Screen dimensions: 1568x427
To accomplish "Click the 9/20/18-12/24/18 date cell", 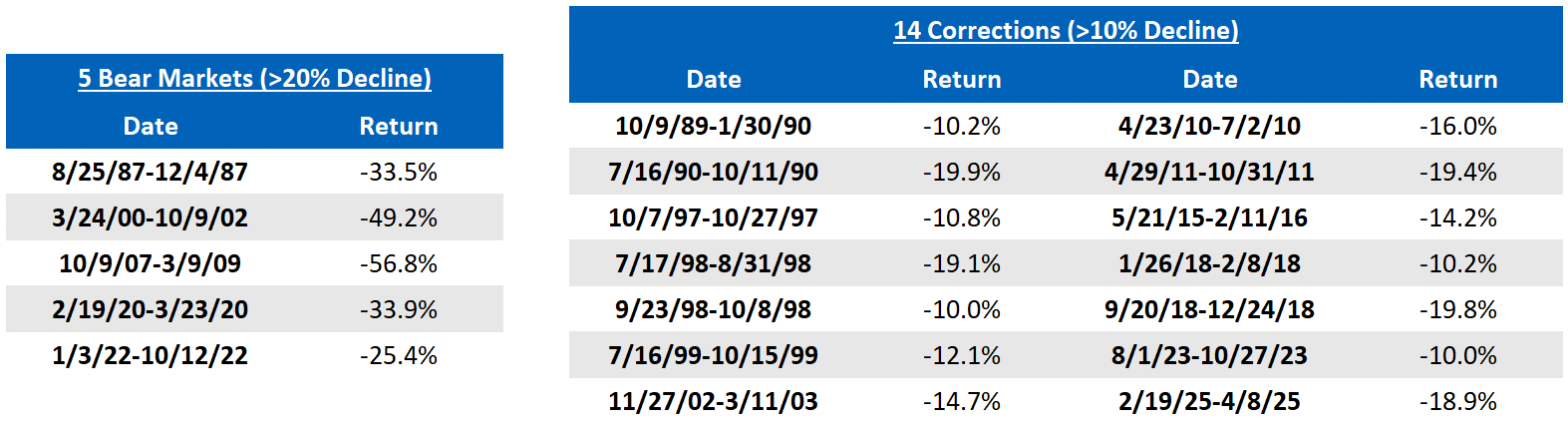I will click(1209, 309).
